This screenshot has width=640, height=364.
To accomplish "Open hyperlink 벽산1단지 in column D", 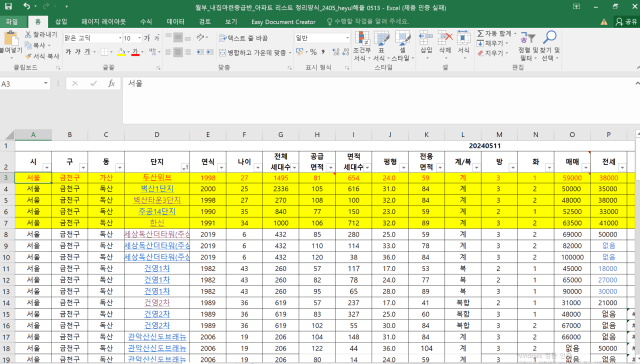I will pos(157,189).
